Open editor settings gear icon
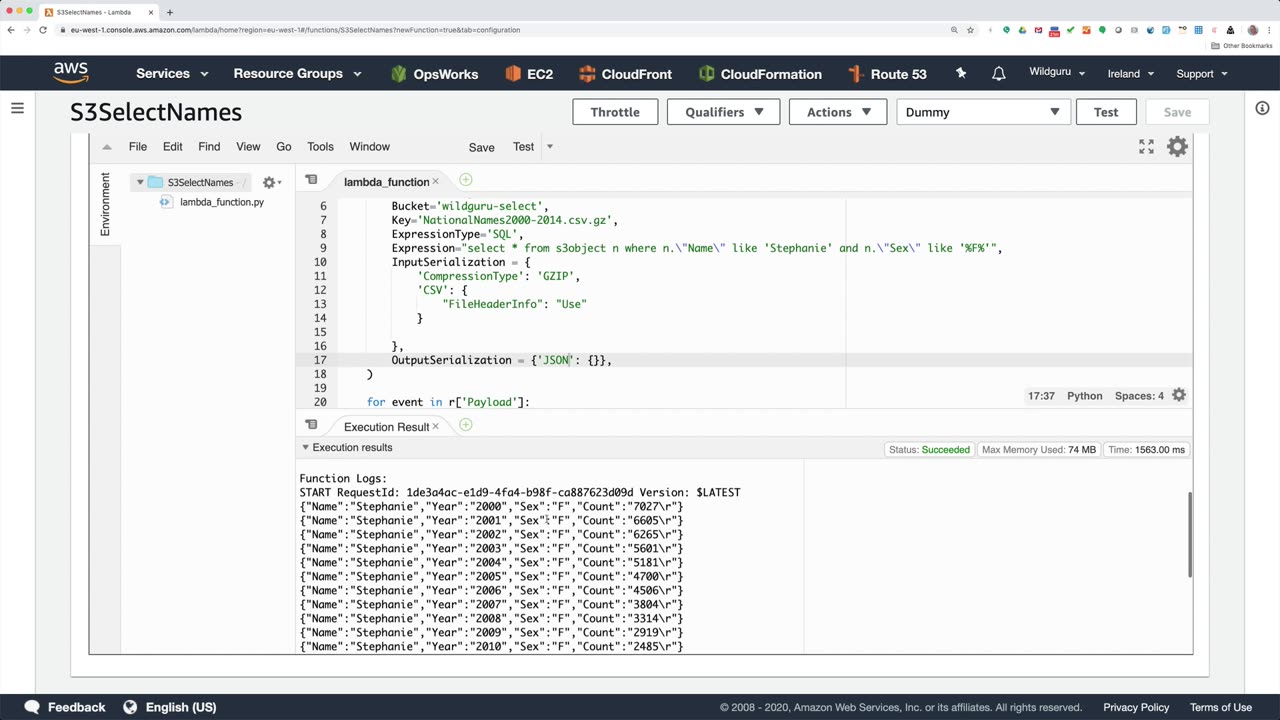1280x720 pixels. 1177,147
